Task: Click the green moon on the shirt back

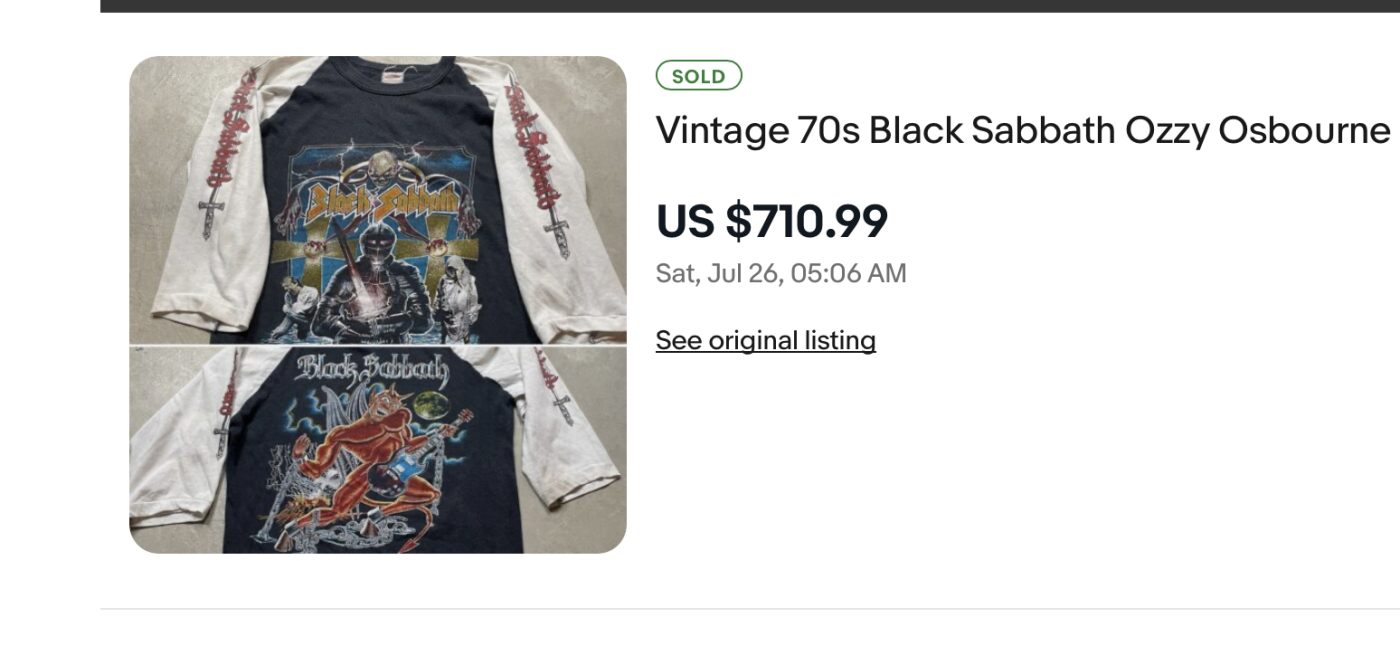Action: pyautogui.click(x=430, y=405)
